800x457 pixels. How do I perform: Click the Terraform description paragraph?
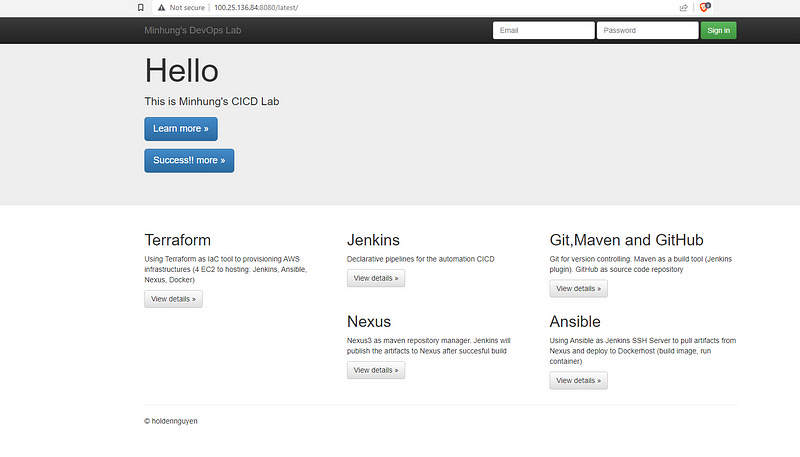[x=226, y=269]
